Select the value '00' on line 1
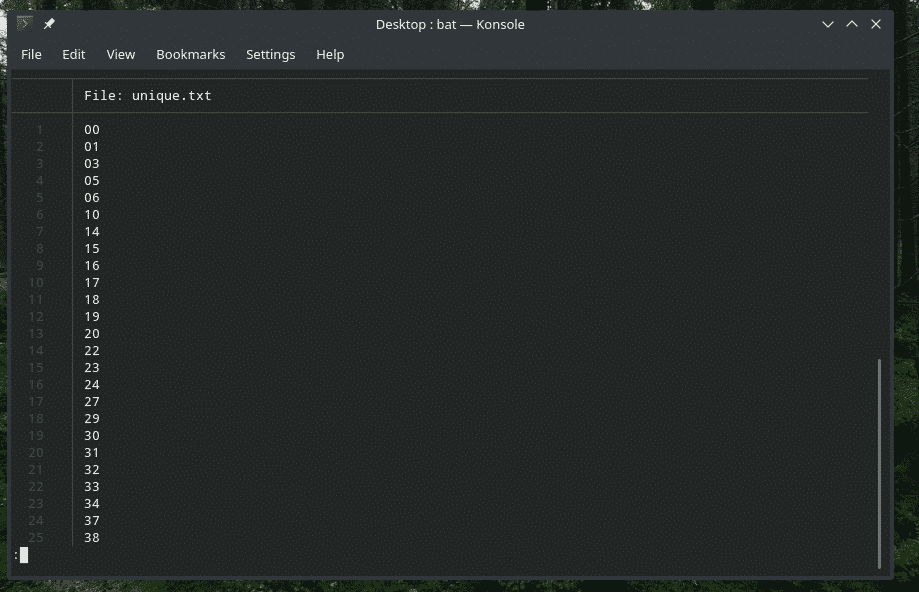The width and height of the screenshot is (919, 592). (92, 130)
